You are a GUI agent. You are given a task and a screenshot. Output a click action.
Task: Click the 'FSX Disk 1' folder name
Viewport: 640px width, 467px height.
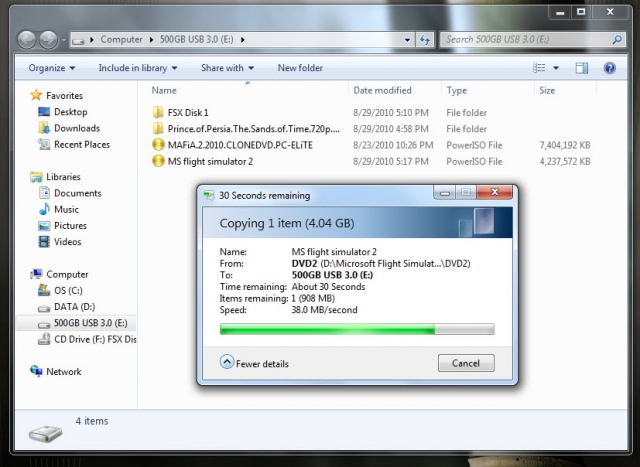(188, 112)
